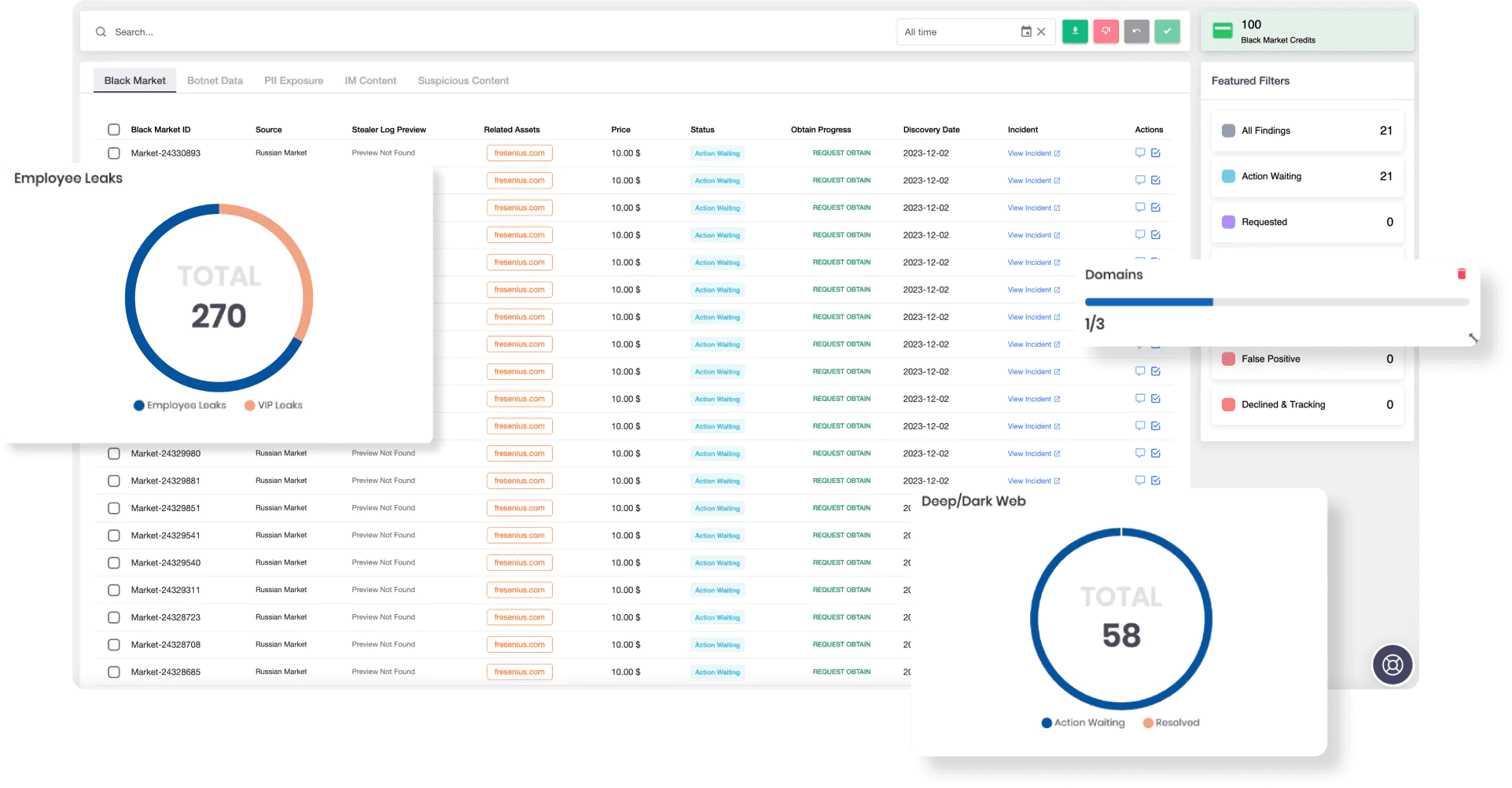Screen dimensions: 1512x788
Task: Click the task checkbox icon beside Market-24329980 incident
Action: pyautogui.click(x=1155, y=453)
